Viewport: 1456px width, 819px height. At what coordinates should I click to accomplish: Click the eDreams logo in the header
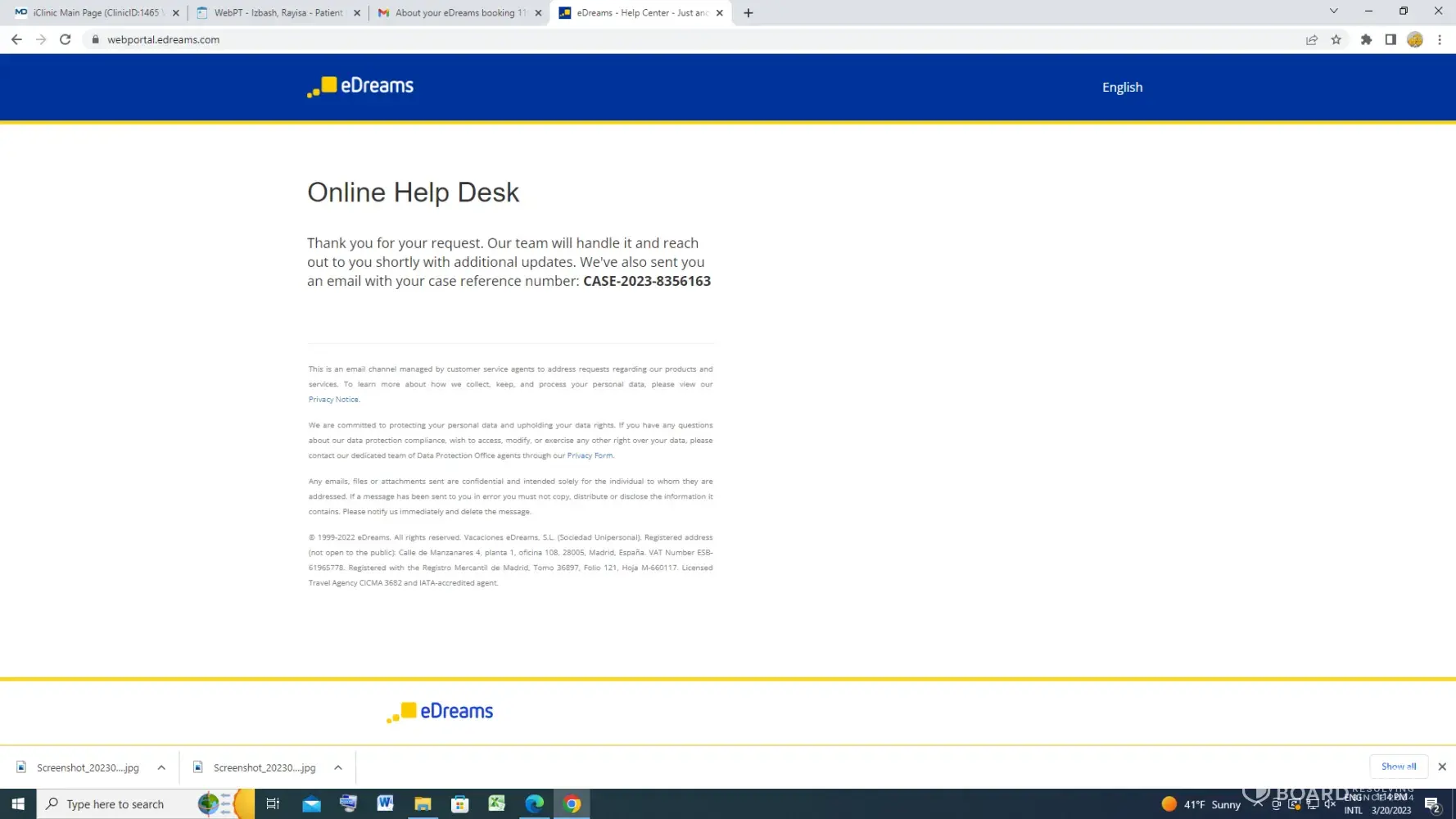(x=360, y=86)
